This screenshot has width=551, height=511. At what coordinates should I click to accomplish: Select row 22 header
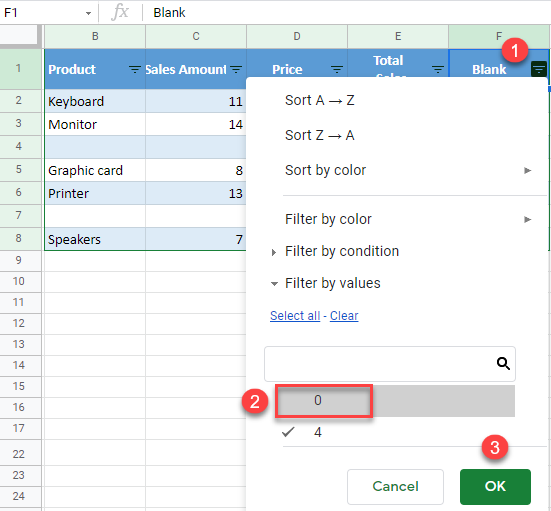[20, 454]
